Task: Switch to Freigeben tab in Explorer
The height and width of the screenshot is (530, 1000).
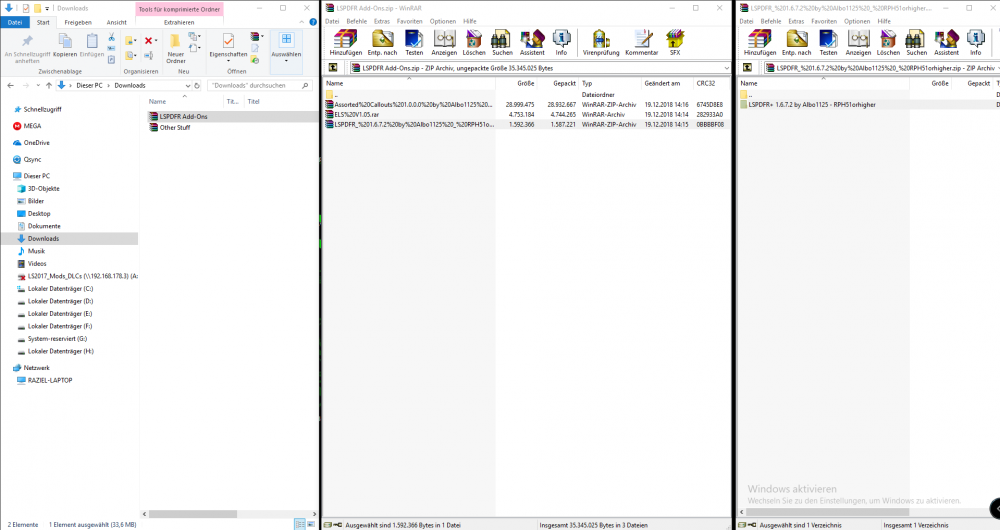Action: tap(78, 22)
